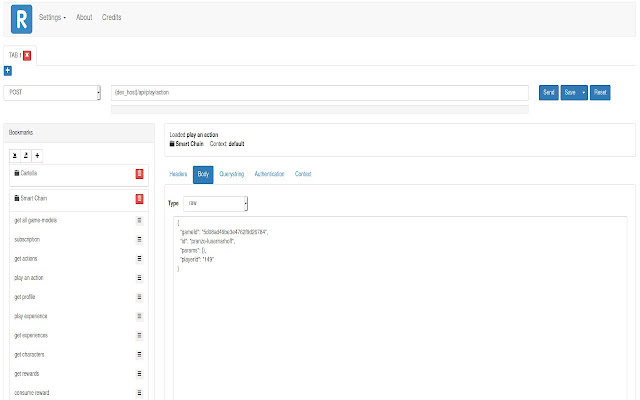Close TAB 1 with the red X
This screenshot has height=400, width=640.
pyautogui.click(x=27, y=56)
